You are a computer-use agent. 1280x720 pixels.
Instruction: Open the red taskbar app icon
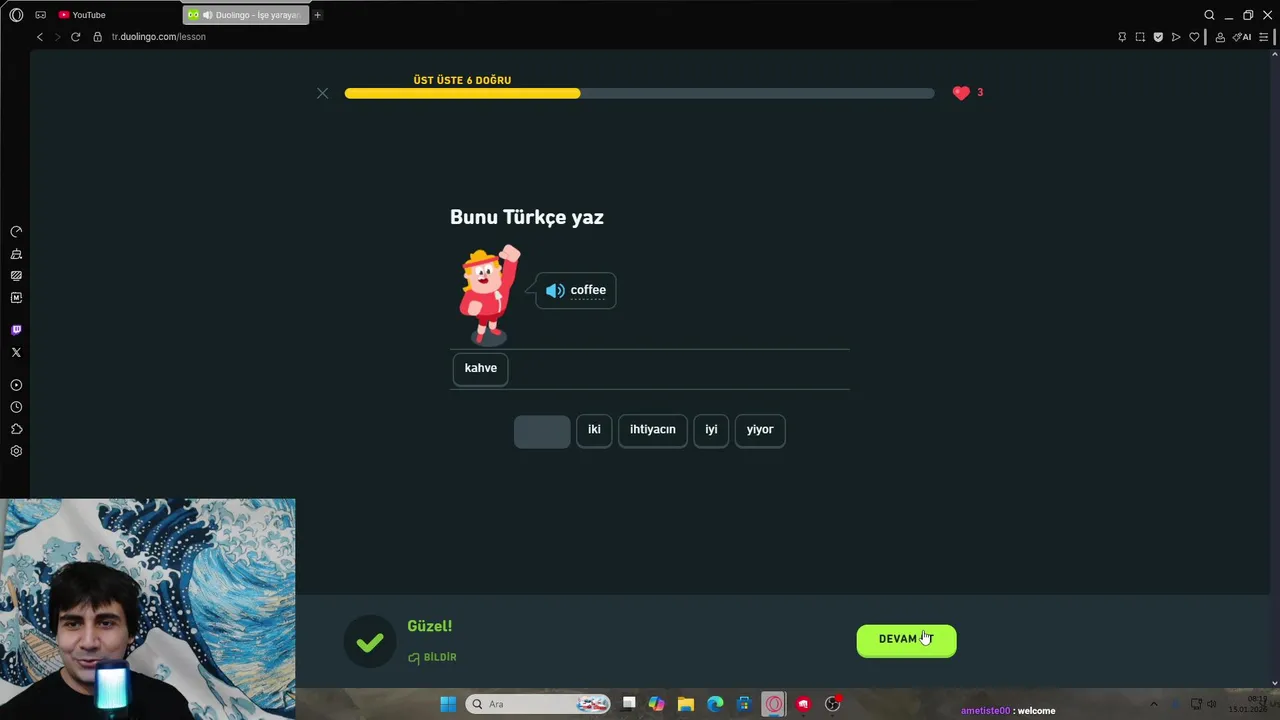(803, 704)
